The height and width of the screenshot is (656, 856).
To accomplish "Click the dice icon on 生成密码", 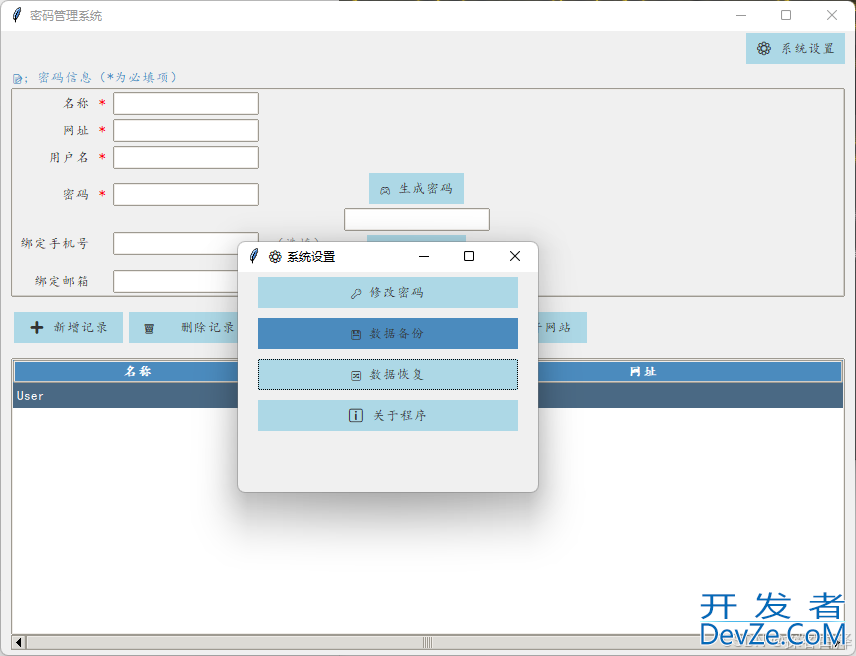I will tap(385, 190).
